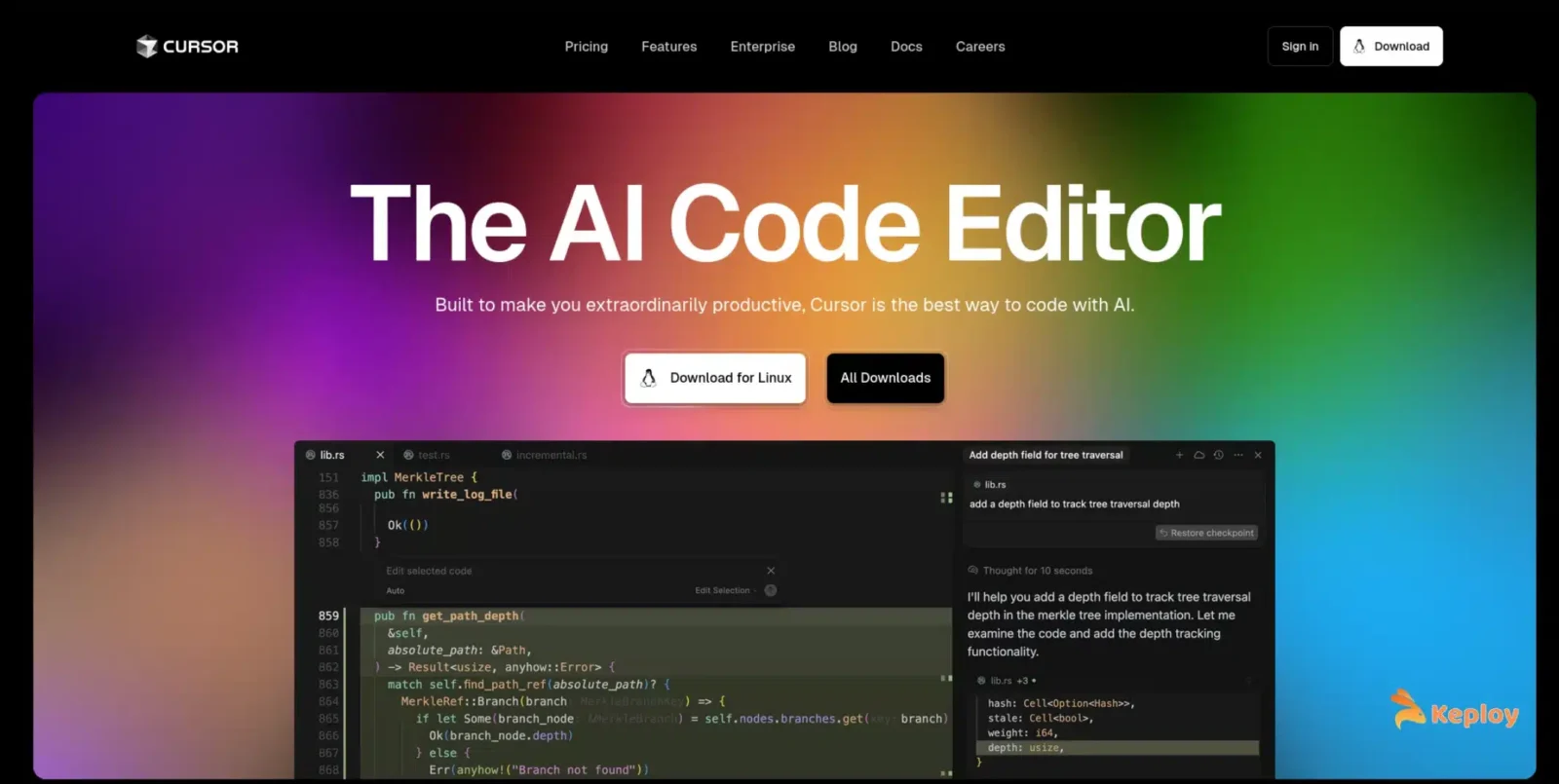Switch to the test.rs tab
The height and width of the screenshot is (784, 1559).
point(427,455)
